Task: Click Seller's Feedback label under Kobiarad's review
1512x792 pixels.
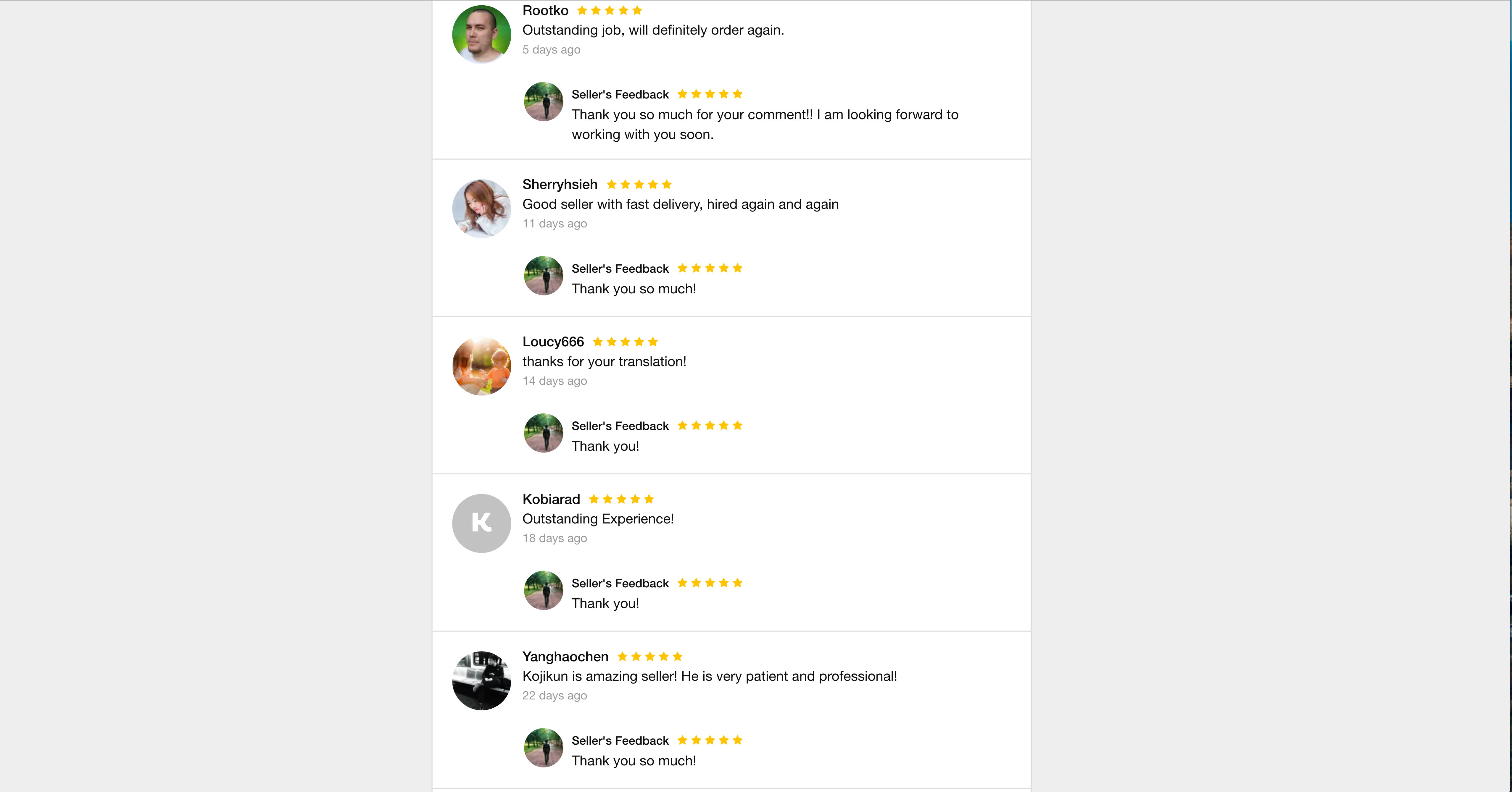Action: 620,583
